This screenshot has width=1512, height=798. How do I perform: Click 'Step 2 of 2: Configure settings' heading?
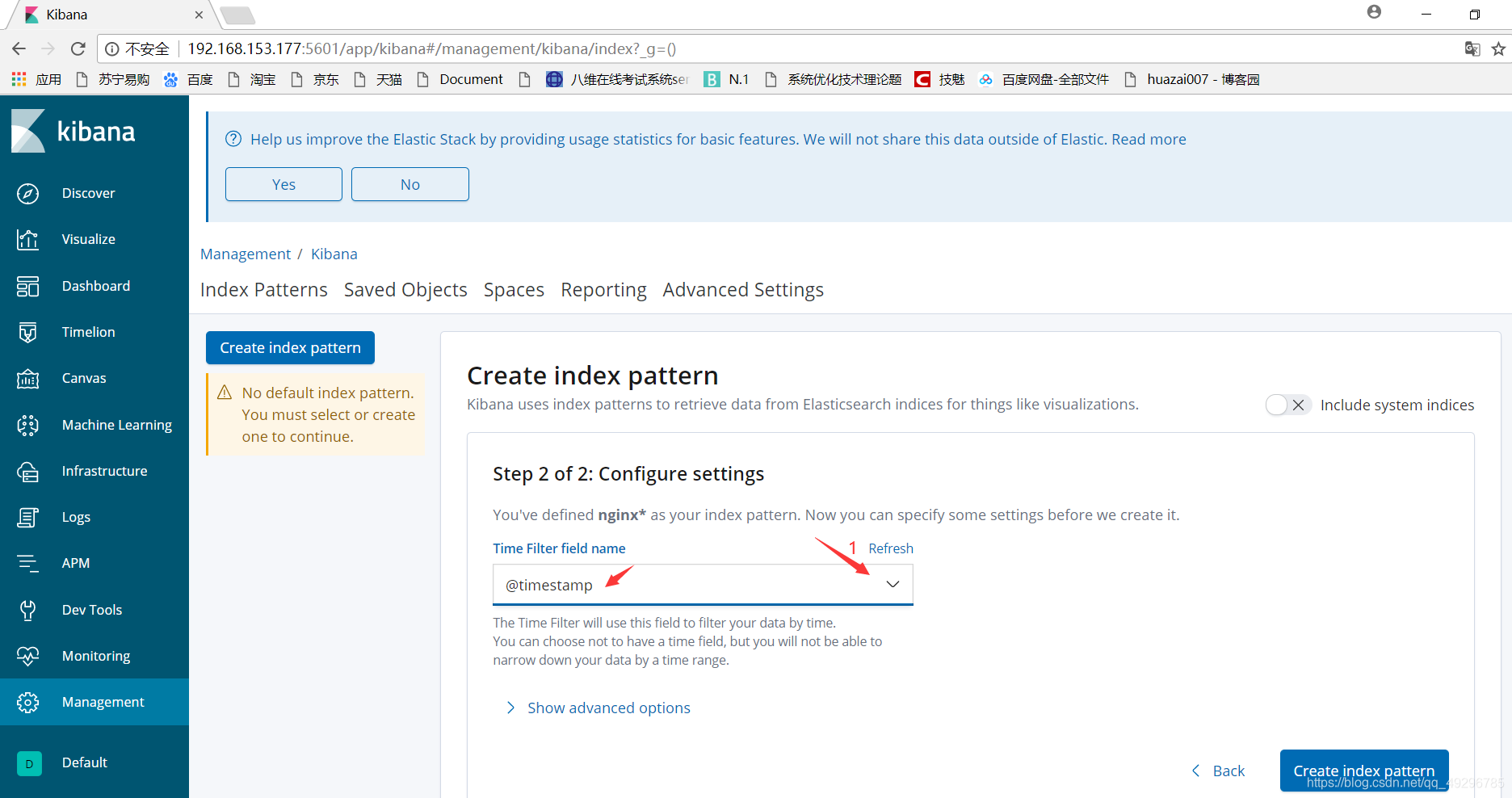pyautogui.click(x=628, y=473)
